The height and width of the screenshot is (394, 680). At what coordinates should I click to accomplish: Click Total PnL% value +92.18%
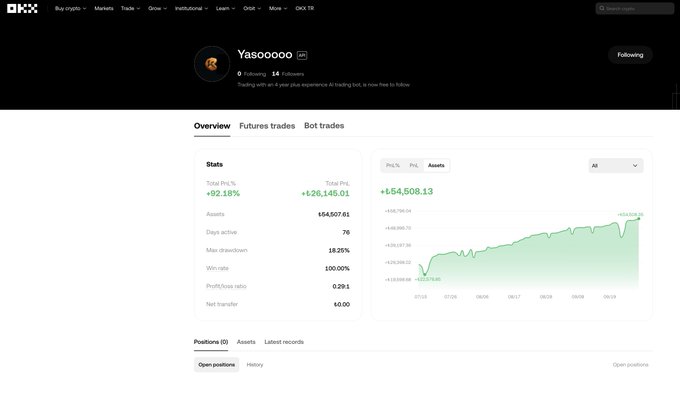223,193
